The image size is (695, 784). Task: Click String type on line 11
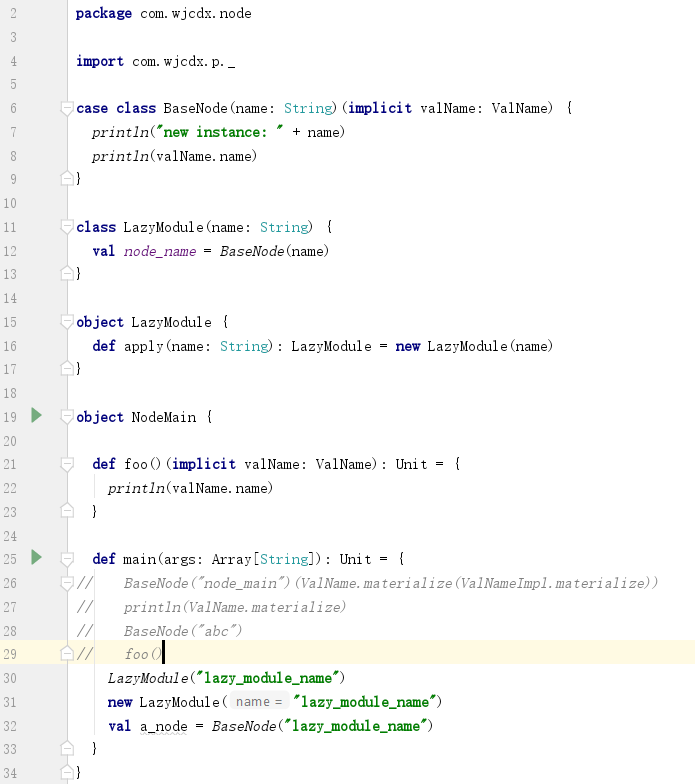pos(284,228)
